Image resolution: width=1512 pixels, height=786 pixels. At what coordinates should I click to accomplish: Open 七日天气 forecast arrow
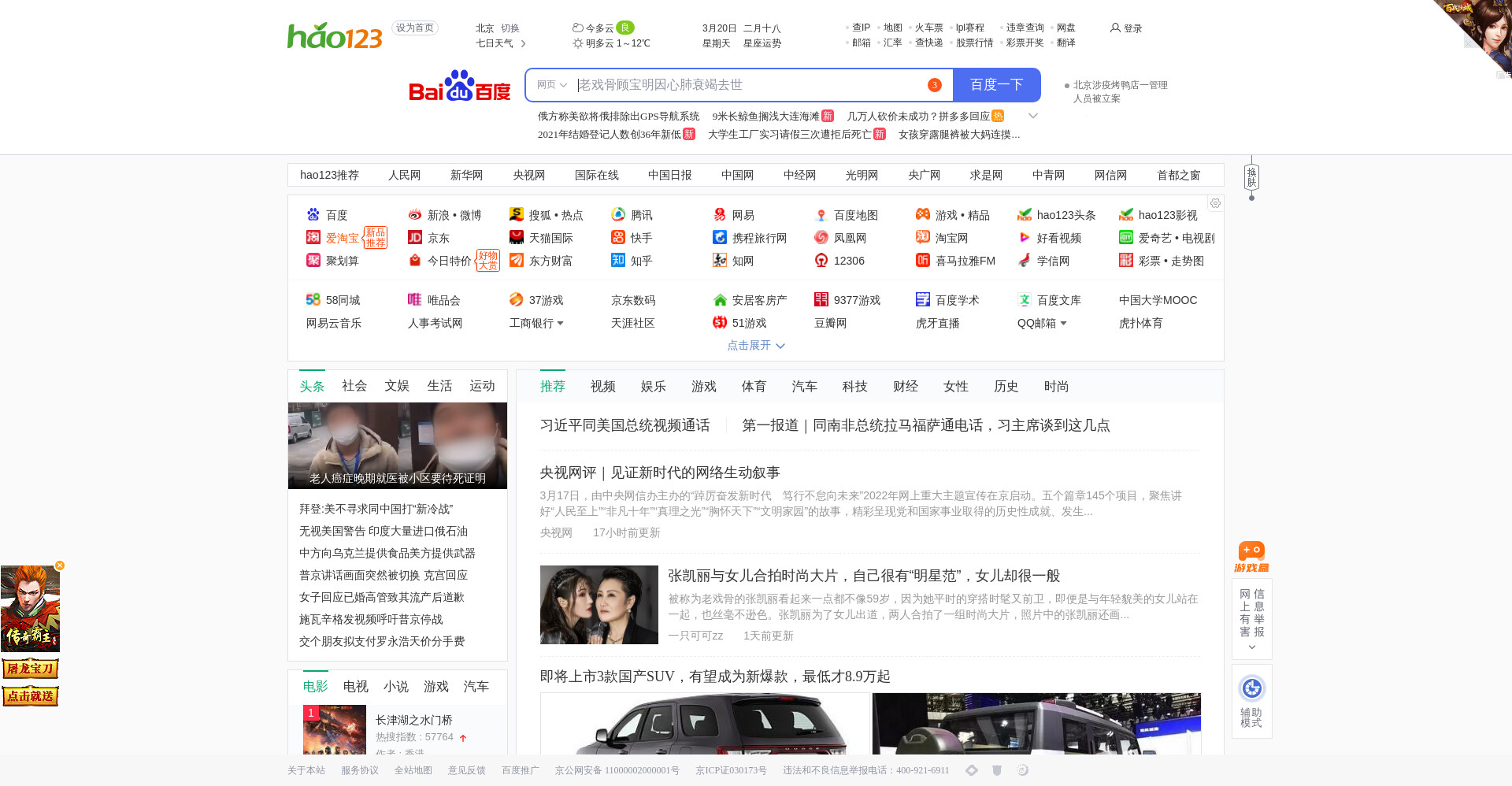click(x=523, y=43)
